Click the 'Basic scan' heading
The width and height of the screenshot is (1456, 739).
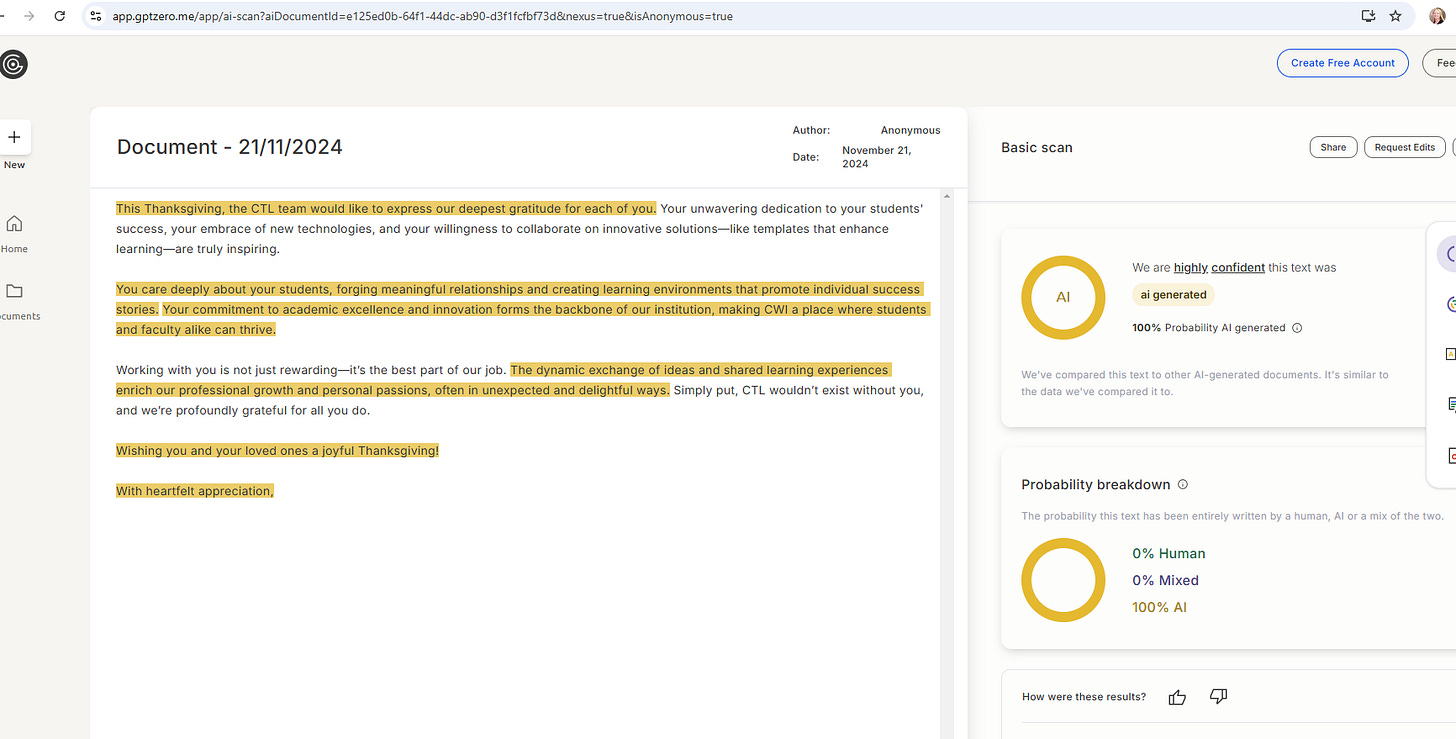tap(1036, 147)
